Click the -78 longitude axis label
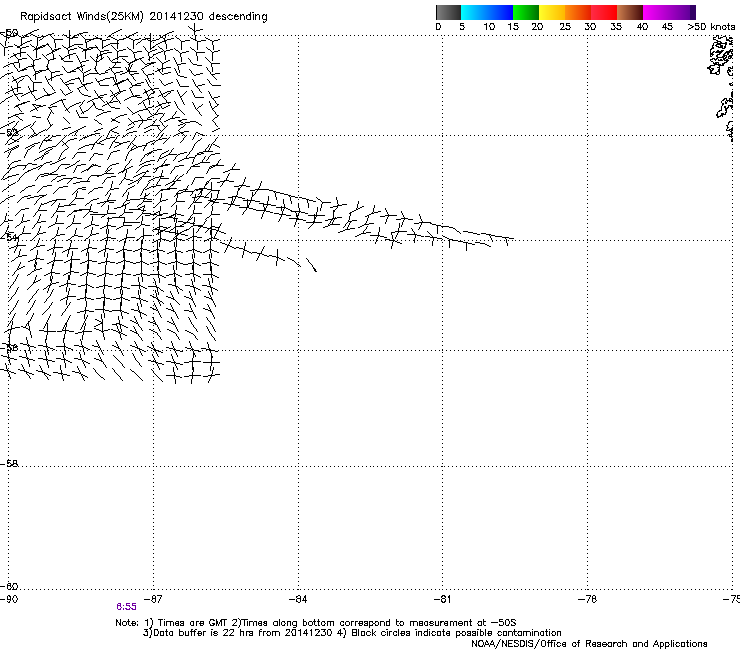This screenshot has width=740, height=650. coord(587,599)
